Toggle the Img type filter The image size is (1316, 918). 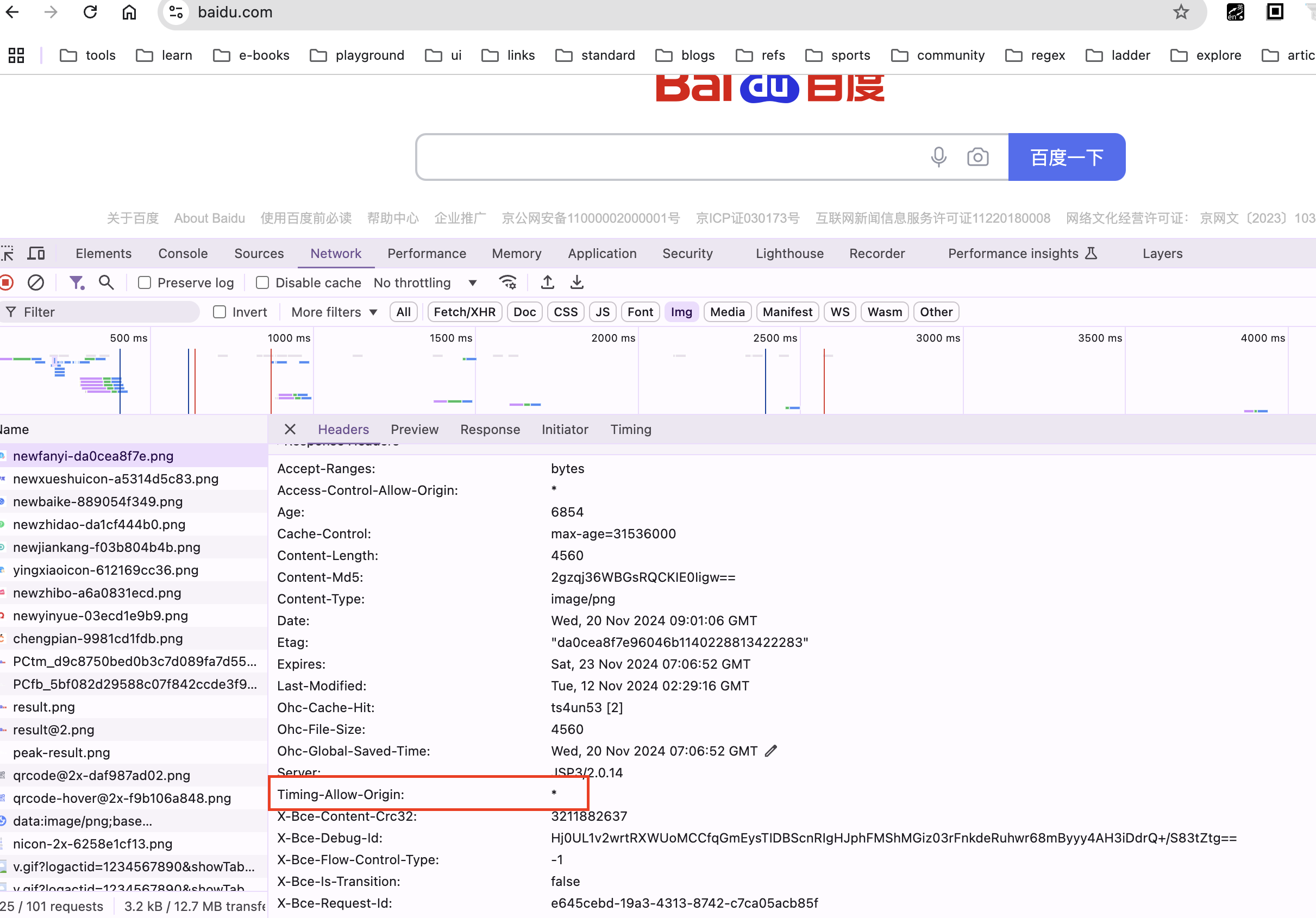pyautogui.click(x=681, y=312)
